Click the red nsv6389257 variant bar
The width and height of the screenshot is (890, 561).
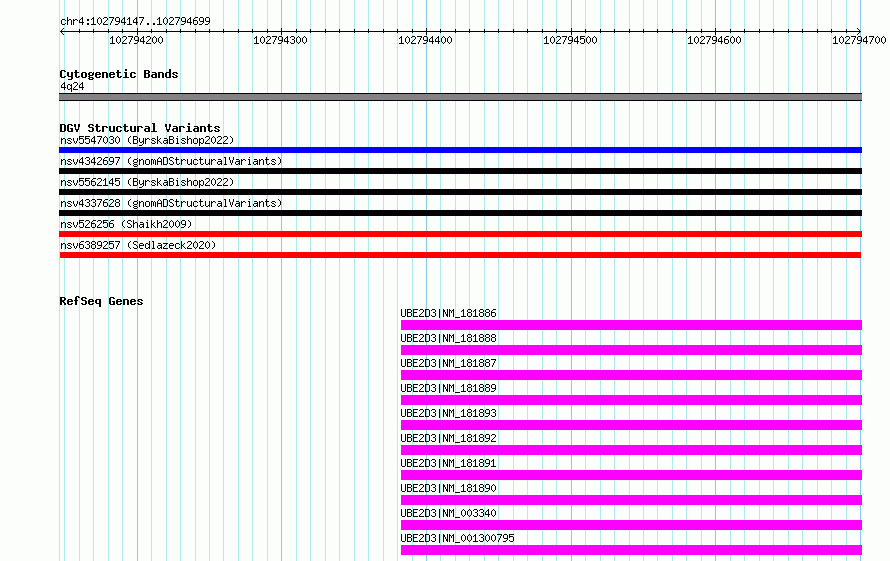[x=460, y=255]
